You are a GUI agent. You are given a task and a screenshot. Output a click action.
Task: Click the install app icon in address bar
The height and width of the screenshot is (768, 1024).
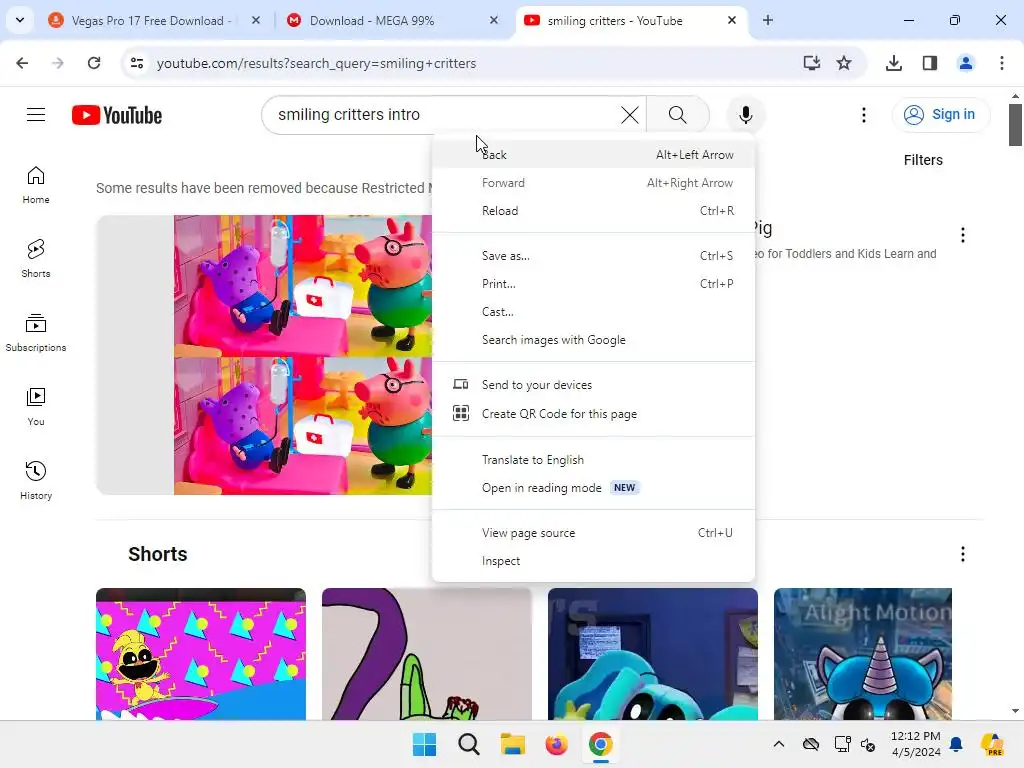(811, 63)
